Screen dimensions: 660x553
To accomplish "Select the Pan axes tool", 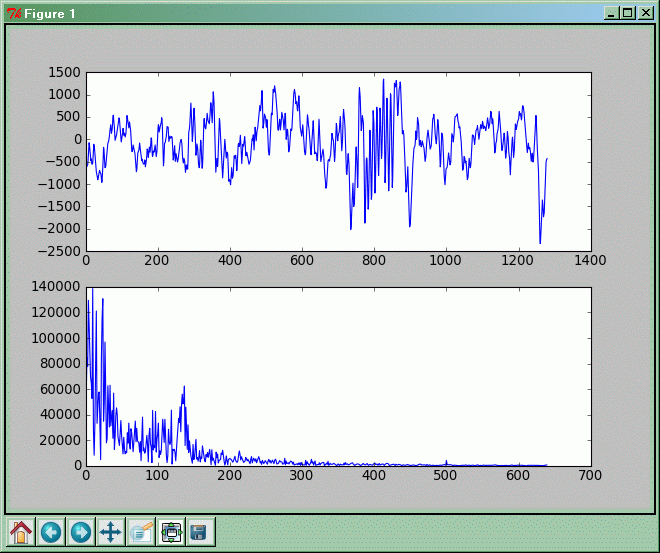I will [111, 532].
